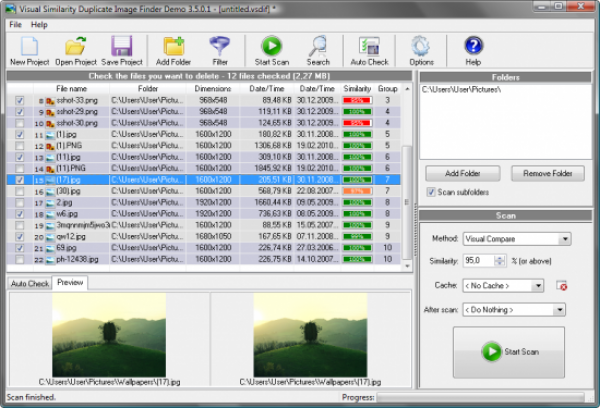The width and height of the screenshot is (600, 408).
Task: Click the Save Project floppy icon
Action: pos(122,48)
